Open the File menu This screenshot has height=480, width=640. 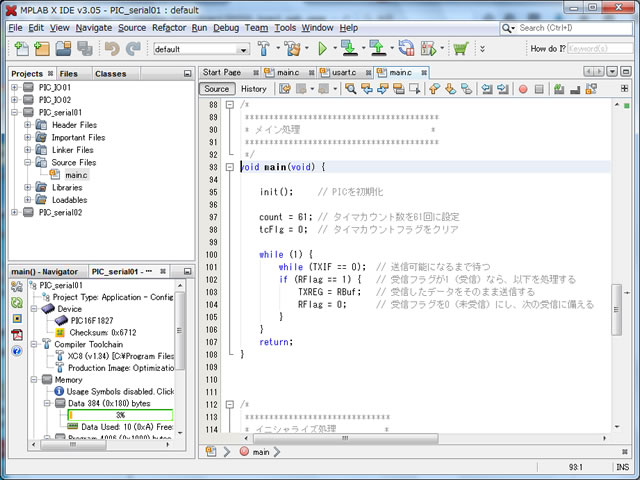click(15, 28)
